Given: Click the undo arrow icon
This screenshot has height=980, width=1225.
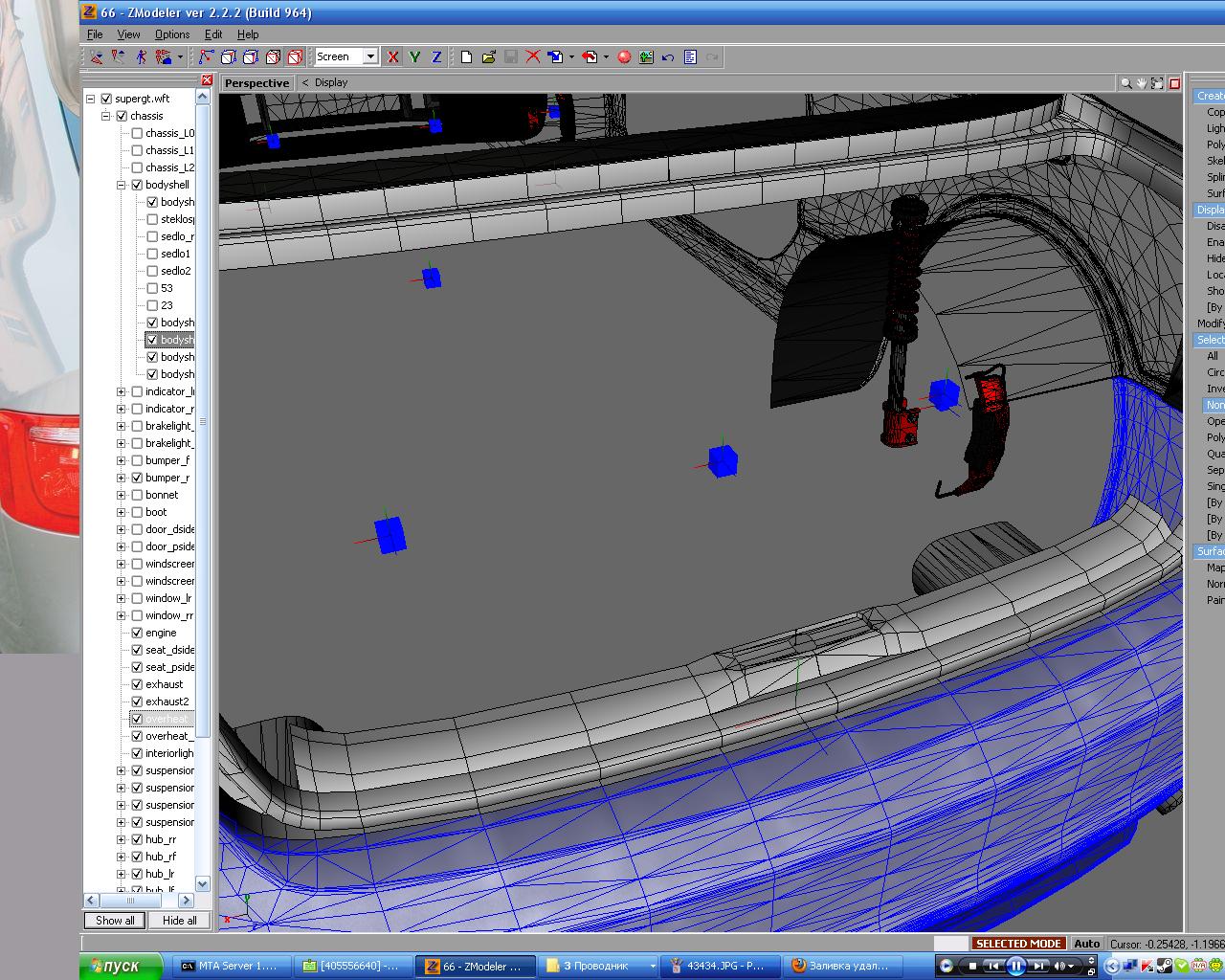Looking at the screenshot, I should (668, 57).
